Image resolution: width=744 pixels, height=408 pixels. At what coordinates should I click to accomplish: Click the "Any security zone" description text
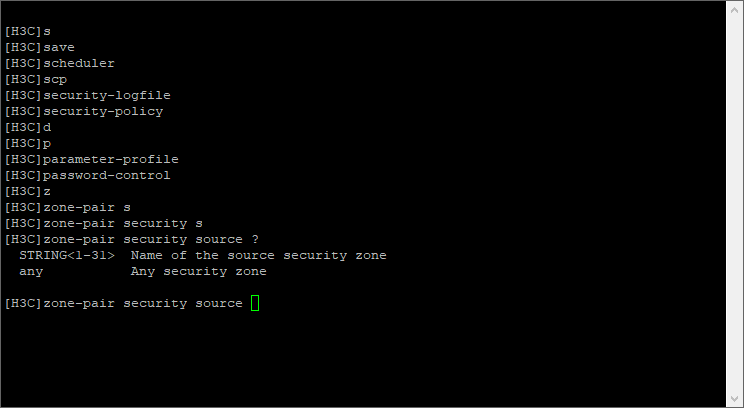click(198, 271)
